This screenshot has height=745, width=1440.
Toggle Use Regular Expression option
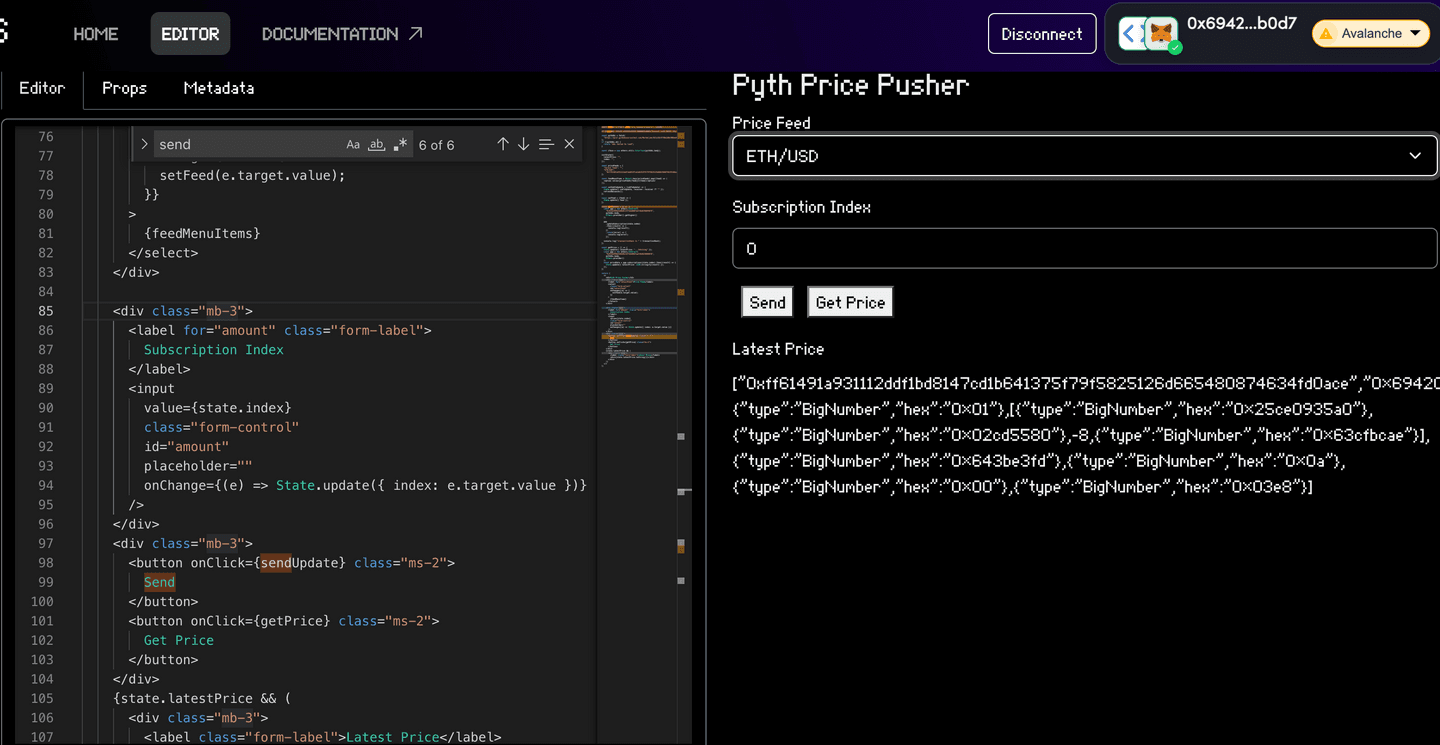pyautogui.click(x=400, y=145)
